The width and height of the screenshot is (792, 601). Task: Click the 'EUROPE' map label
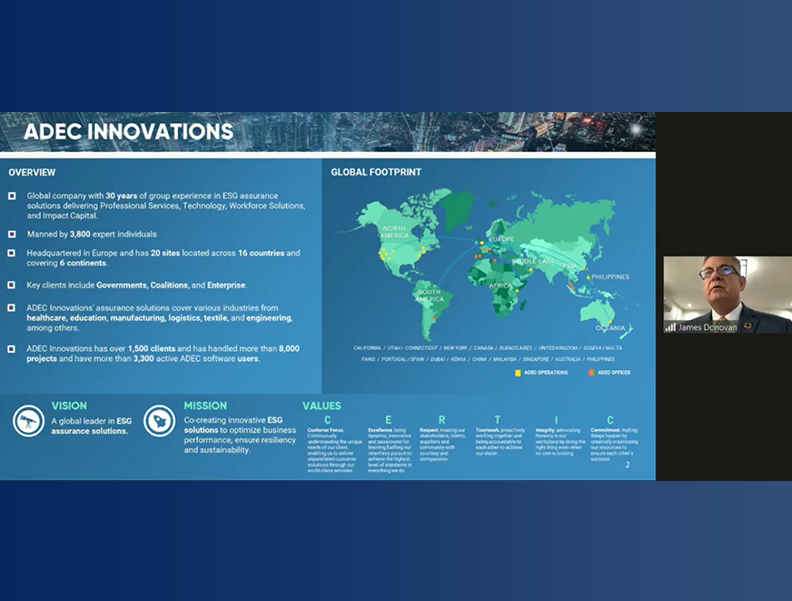click(501, 239)
